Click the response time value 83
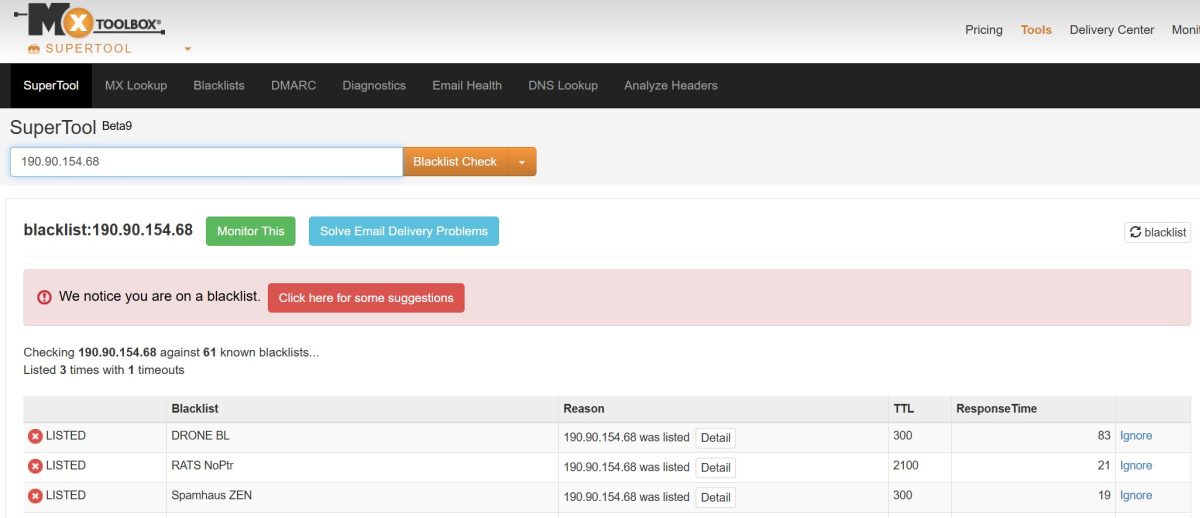1200x518 pixels. [x=1104, y=436]
